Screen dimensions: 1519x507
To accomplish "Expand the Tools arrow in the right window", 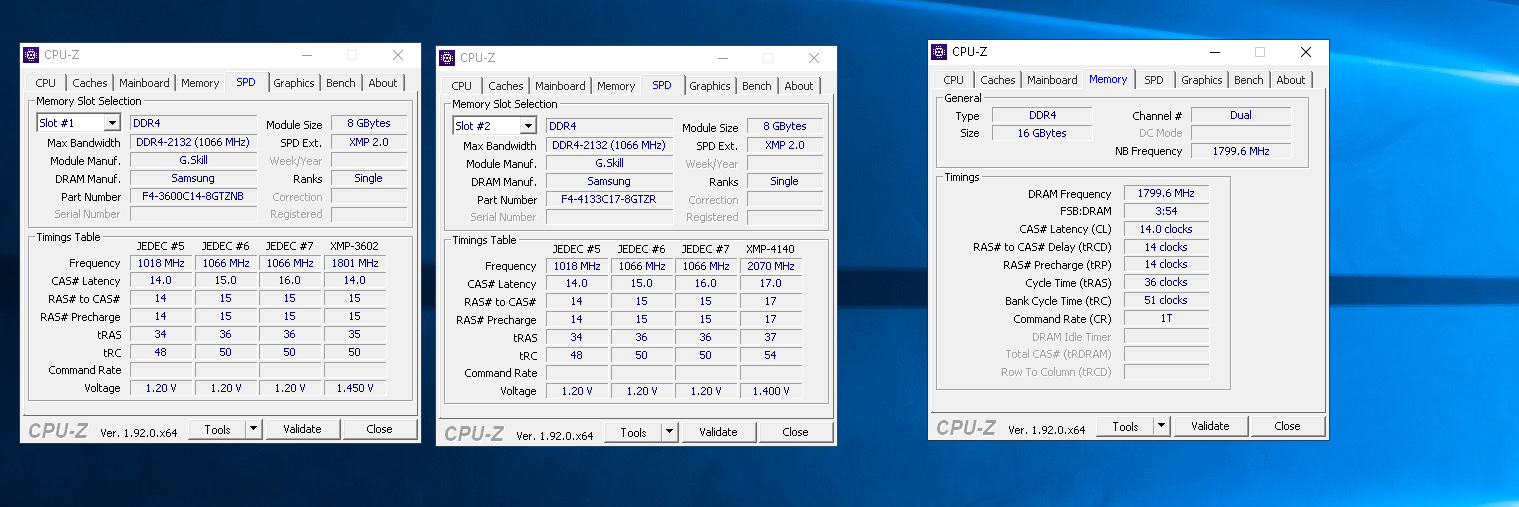I will pos(1161,426).
